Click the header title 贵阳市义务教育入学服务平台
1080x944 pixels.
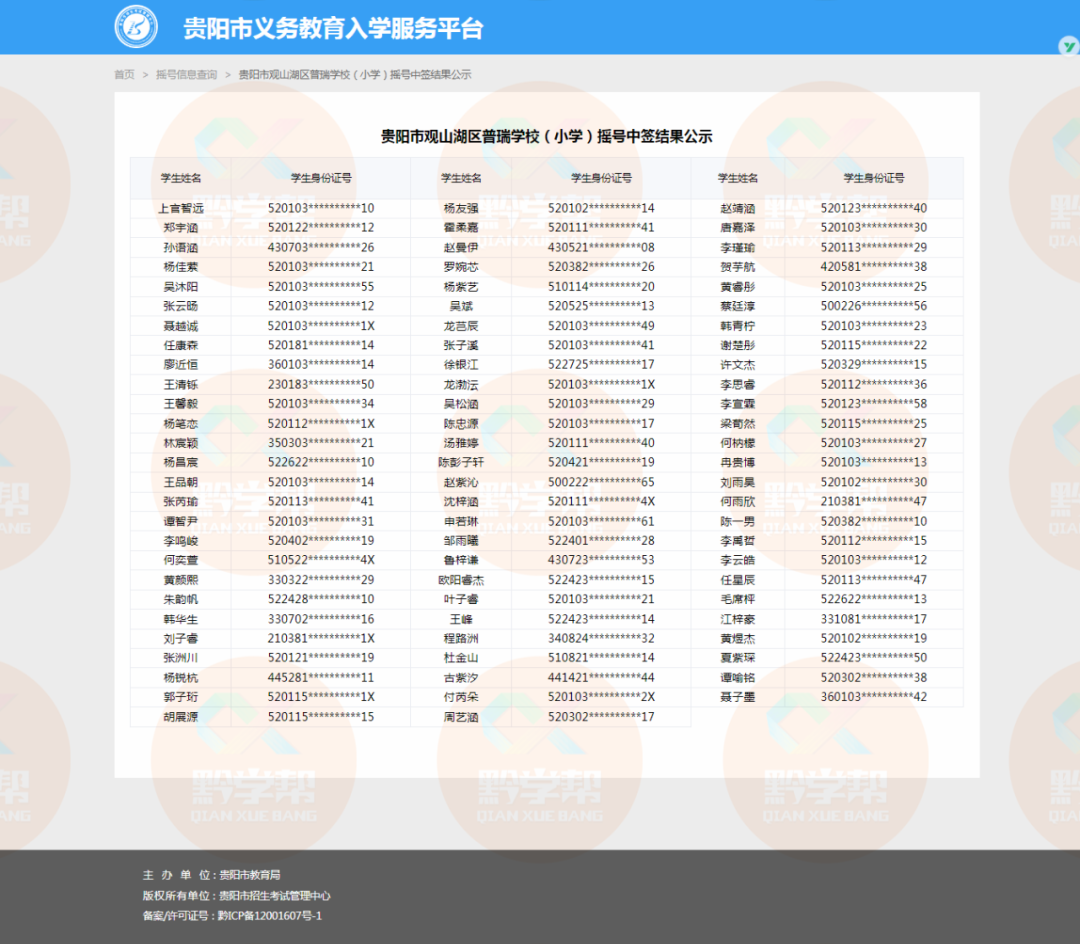pyautogui.click(x=333, y=28)
